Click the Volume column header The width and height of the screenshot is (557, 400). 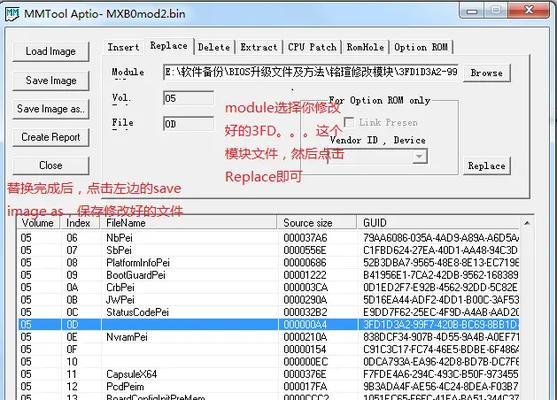[38, 223]
